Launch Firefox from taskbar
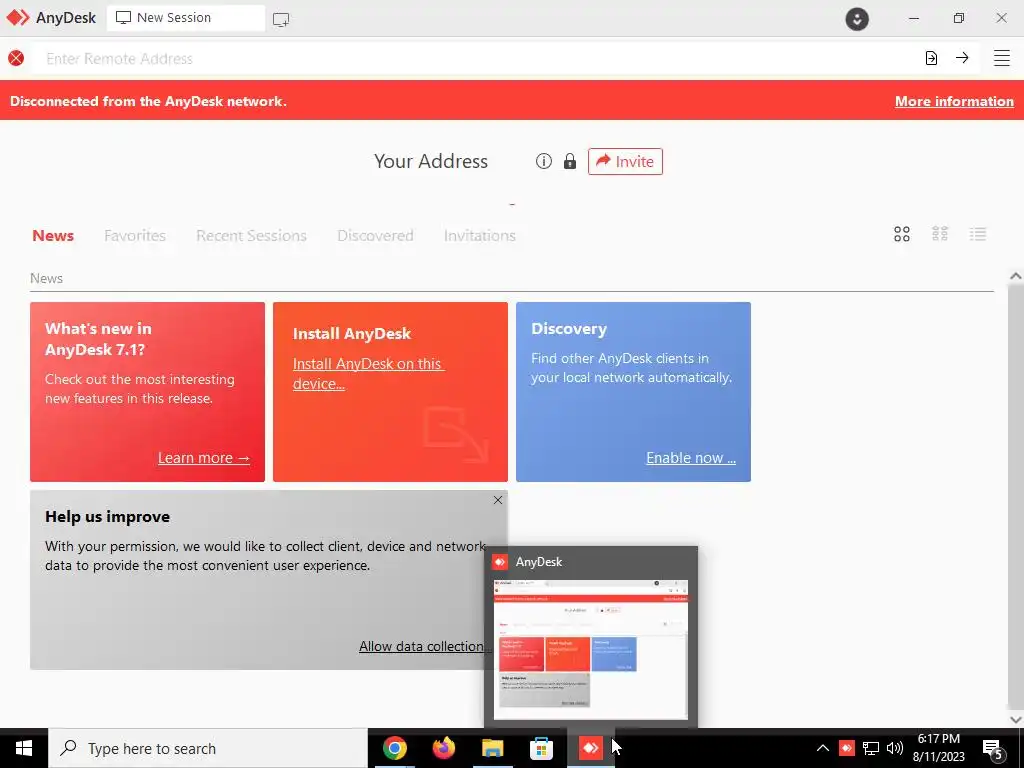This screenshot has height=768, width=1024. 443,748
